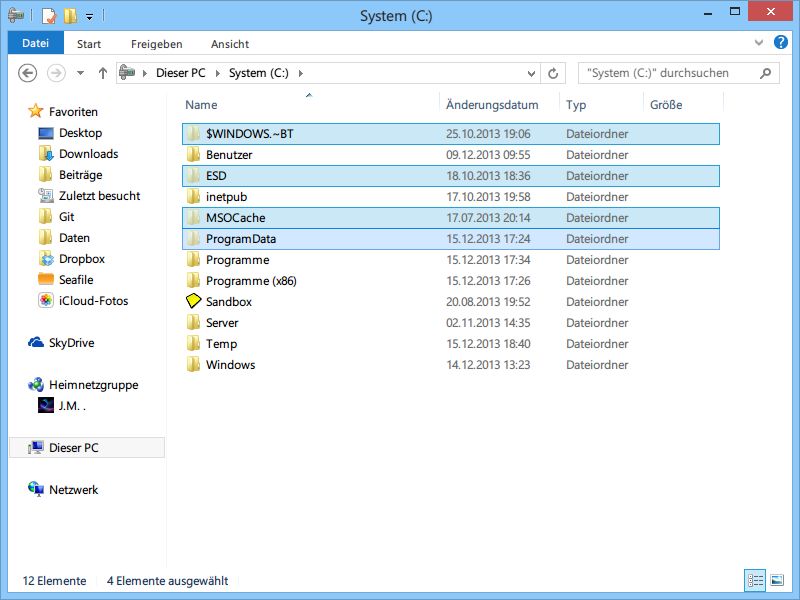Image resolution: width=800 pixels, height=600 pixels.
Task: Go back with the Back arrow button
Action: (28, 73)
